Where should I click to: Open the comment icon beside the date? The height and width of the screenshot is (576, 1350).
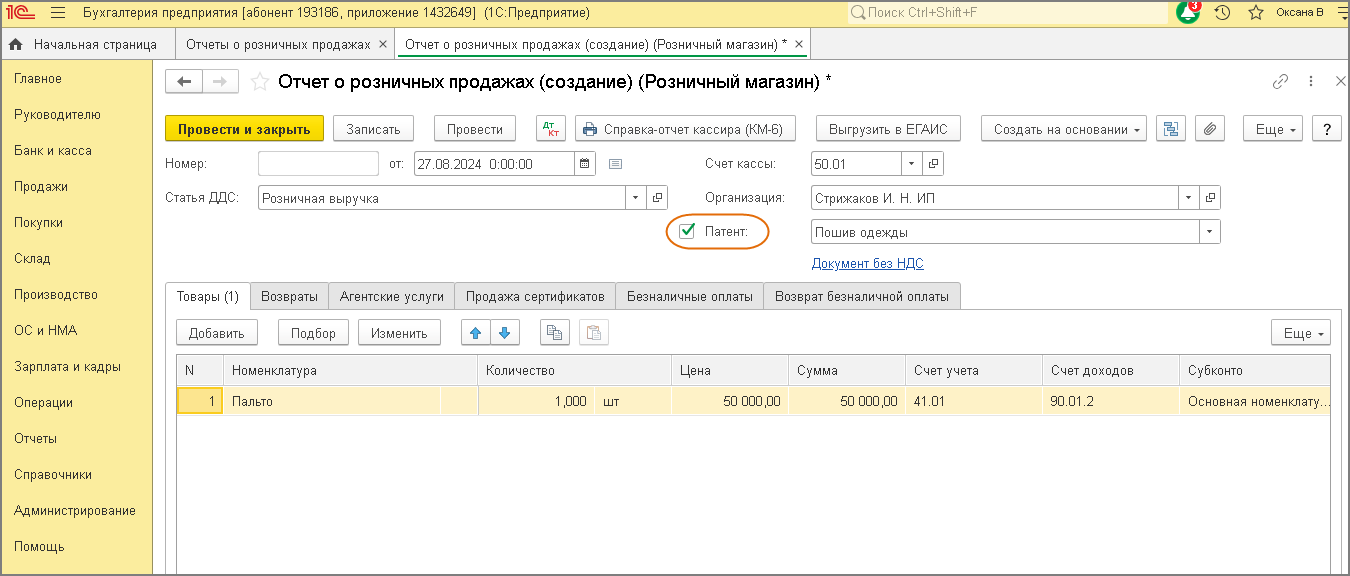[615, 164]
